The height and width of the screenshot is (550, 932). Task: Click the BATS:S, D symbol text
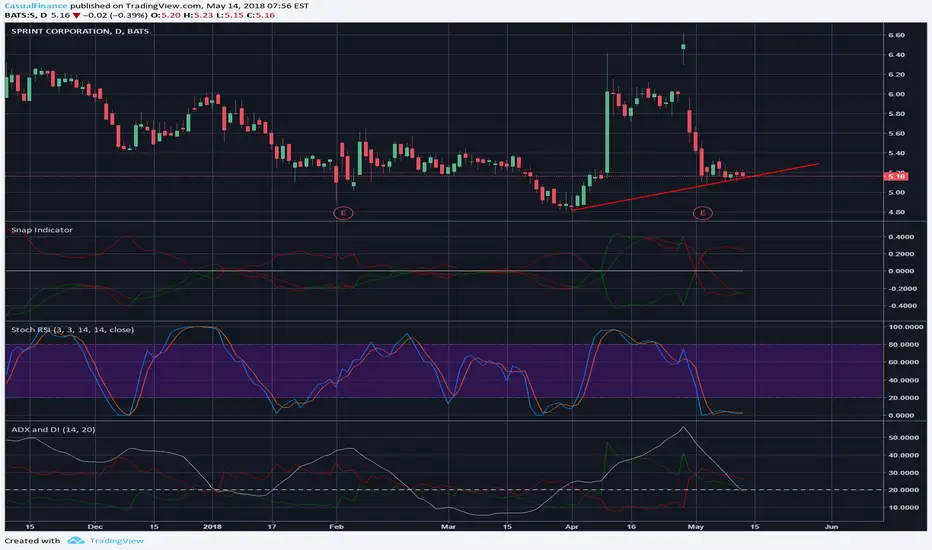[26, 15]
